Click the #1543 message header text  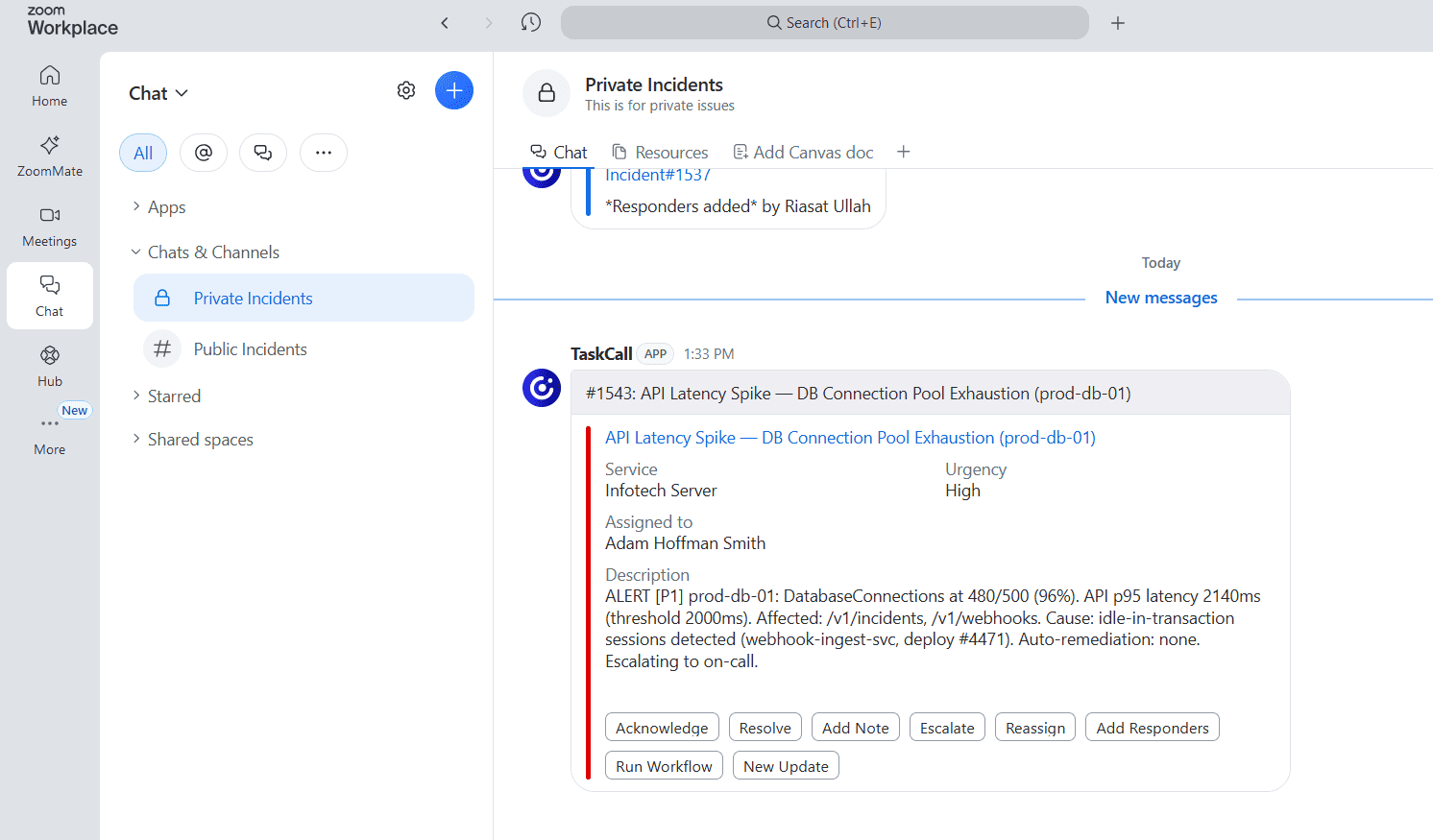[858, 394]
